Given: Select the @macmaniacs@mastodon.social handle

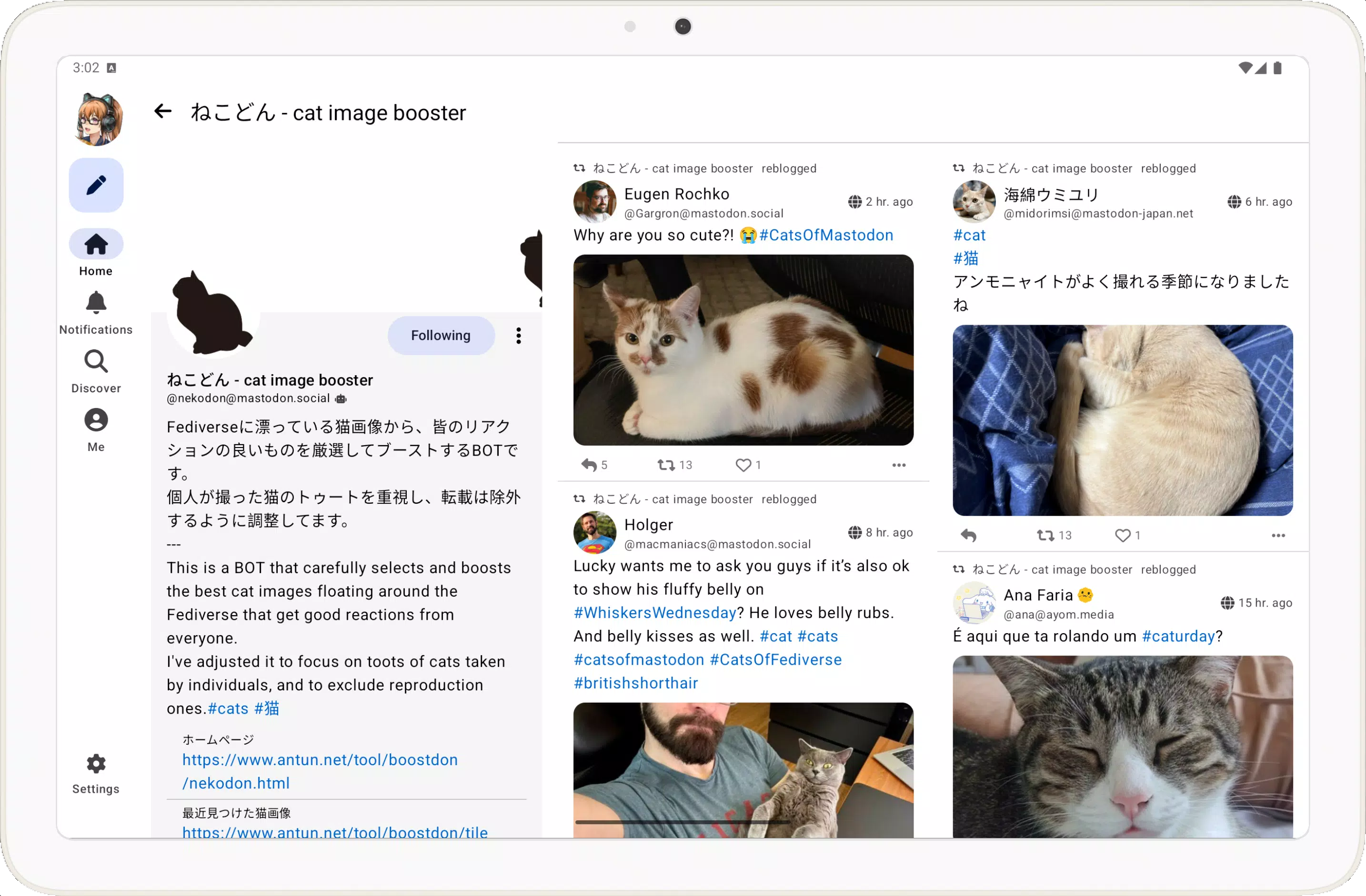Looking at the screenshot, I should [x=717, y=544].
